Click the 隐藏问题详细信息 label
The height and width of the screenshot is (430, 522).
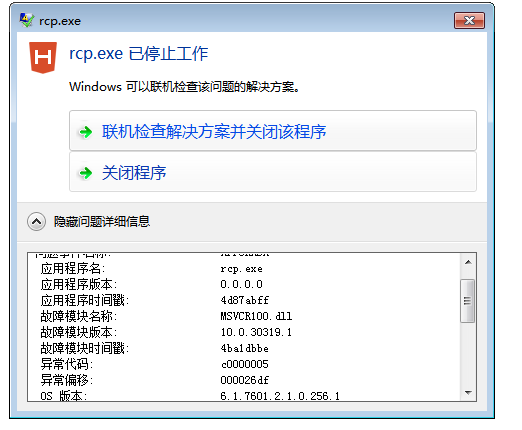click(102, 222)
